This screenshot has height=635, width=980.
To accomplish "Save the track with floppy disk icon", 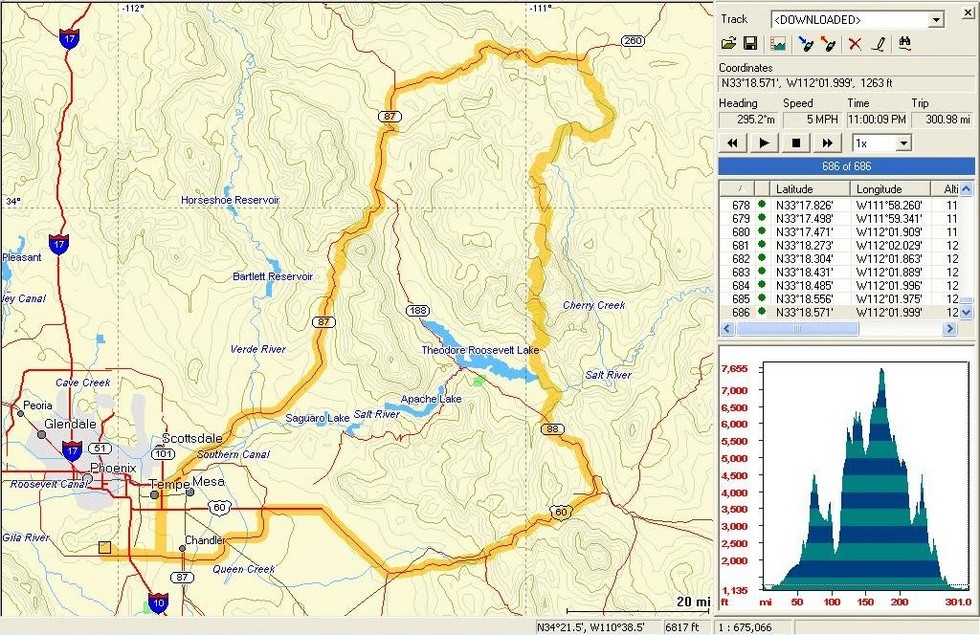I will 750,44.
